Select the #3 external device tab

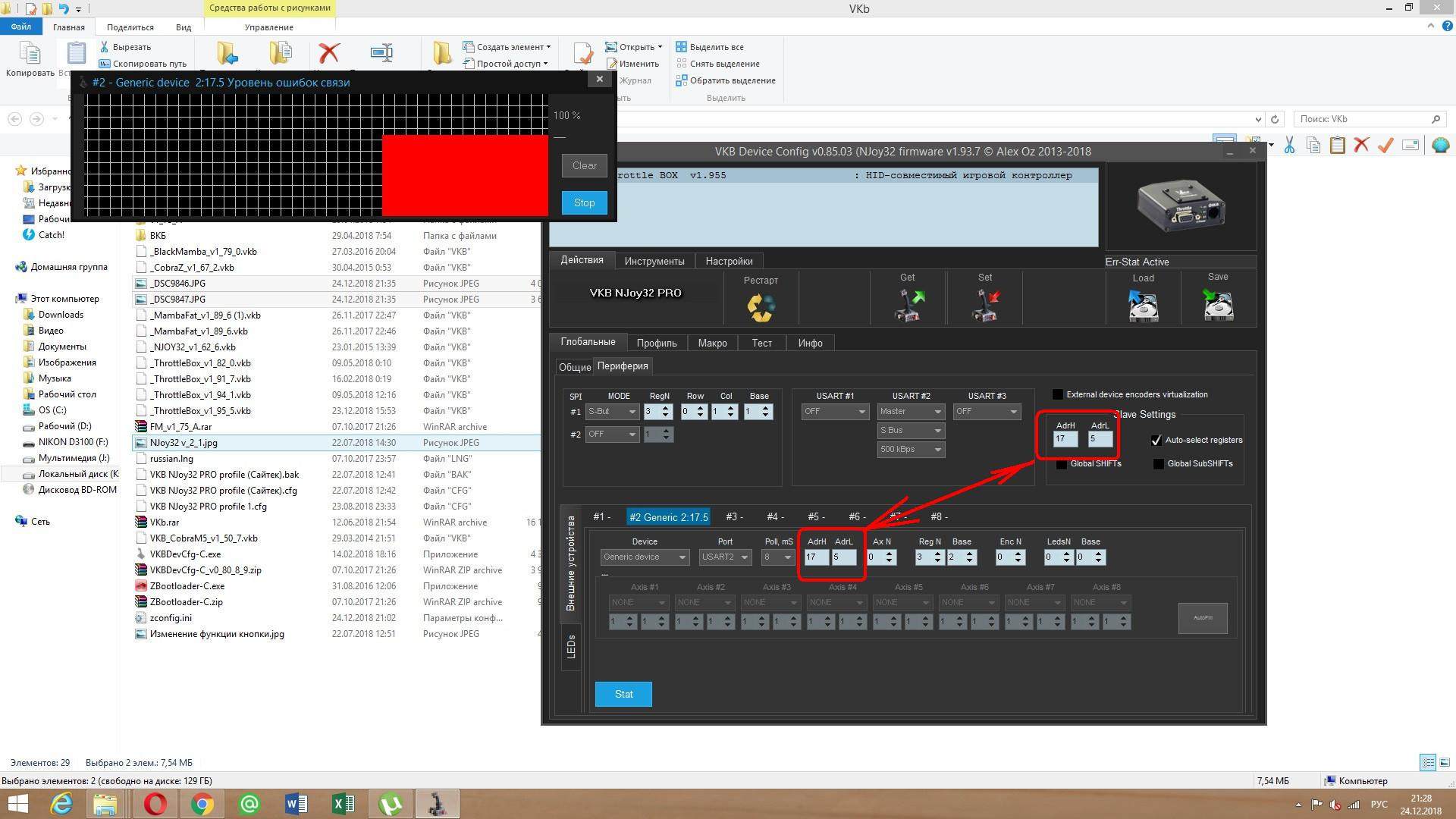734,517
